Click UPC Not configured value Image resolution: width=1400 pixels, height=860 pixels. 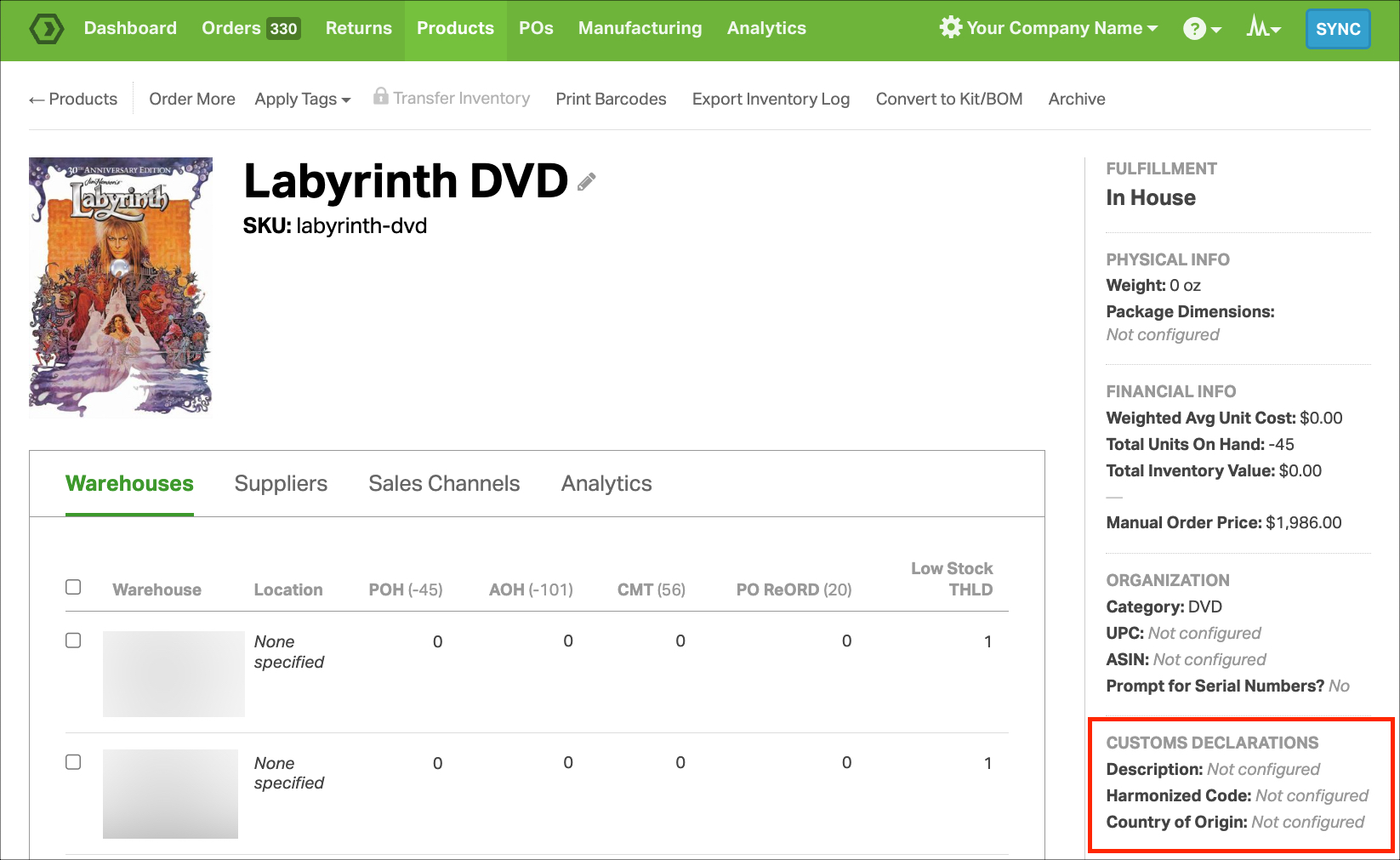[x=1204, y=633]
